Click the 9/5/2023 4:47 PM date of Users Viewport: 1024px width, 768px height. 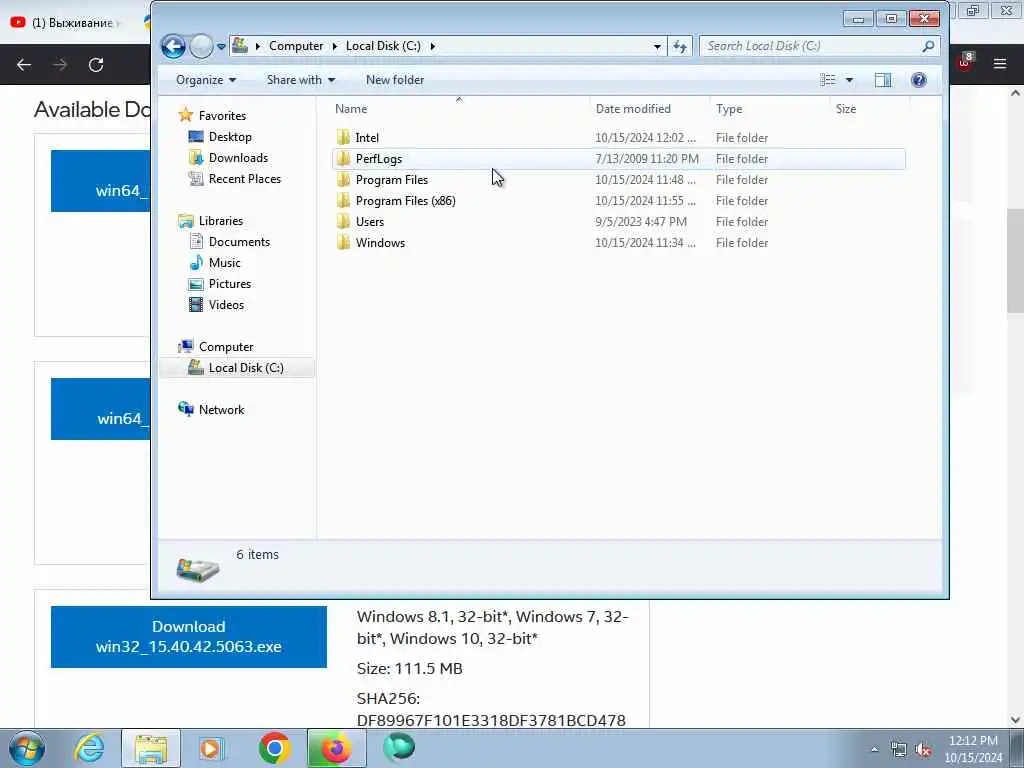pyautogui.click(x=641, y=221)
